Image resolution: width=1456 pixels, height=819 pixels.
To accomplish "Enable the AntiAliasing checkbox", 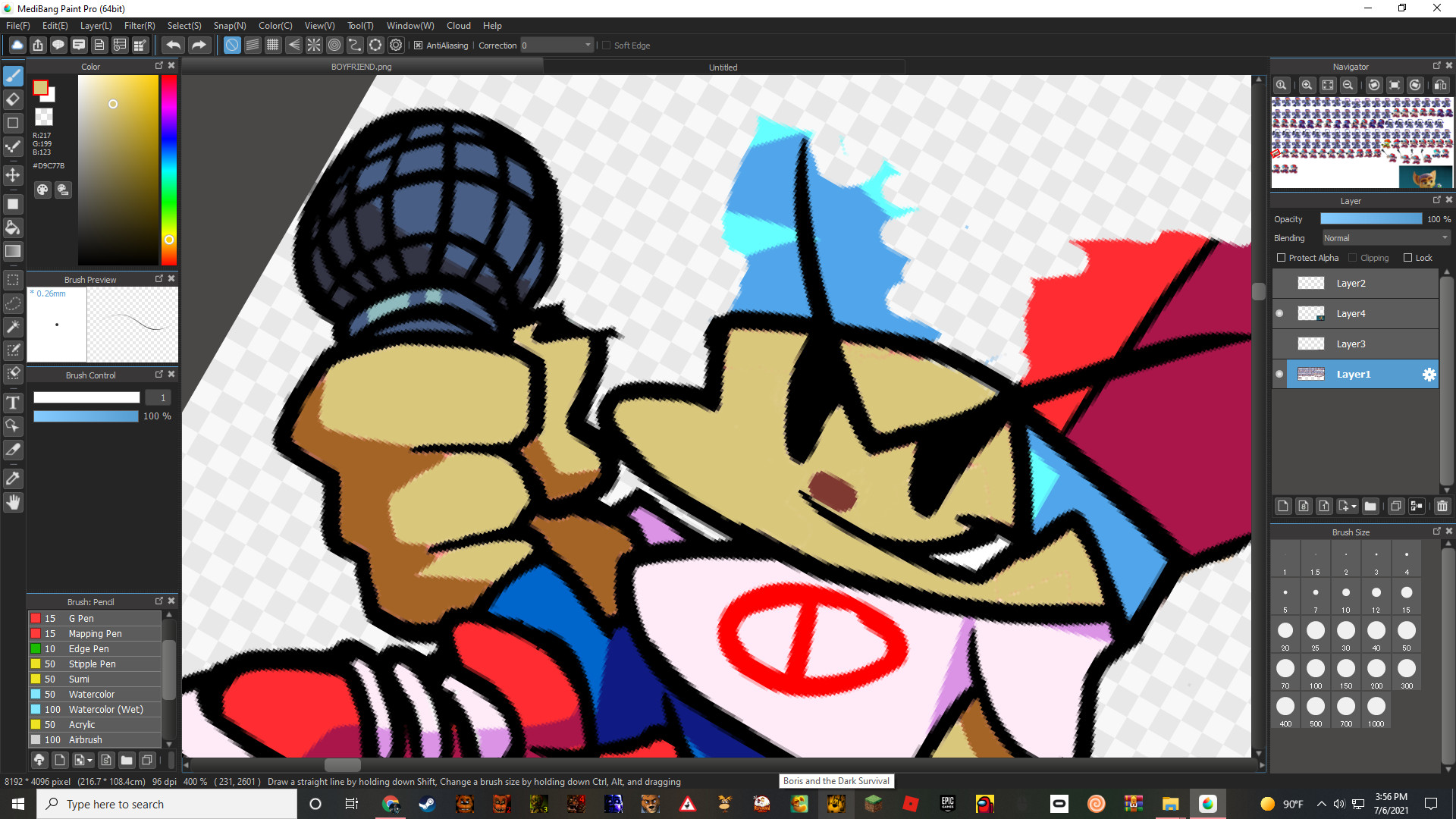I will (419, 45).
